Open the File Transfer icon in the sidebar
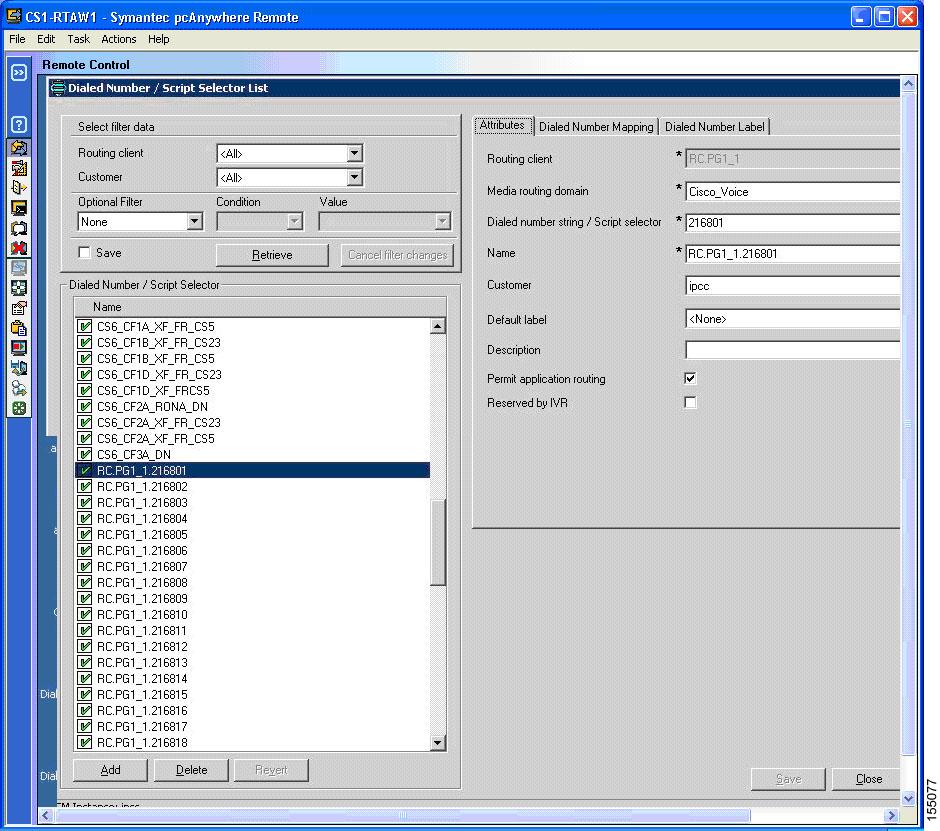Viewport: 940px width, 831px height. pos(19,168)
